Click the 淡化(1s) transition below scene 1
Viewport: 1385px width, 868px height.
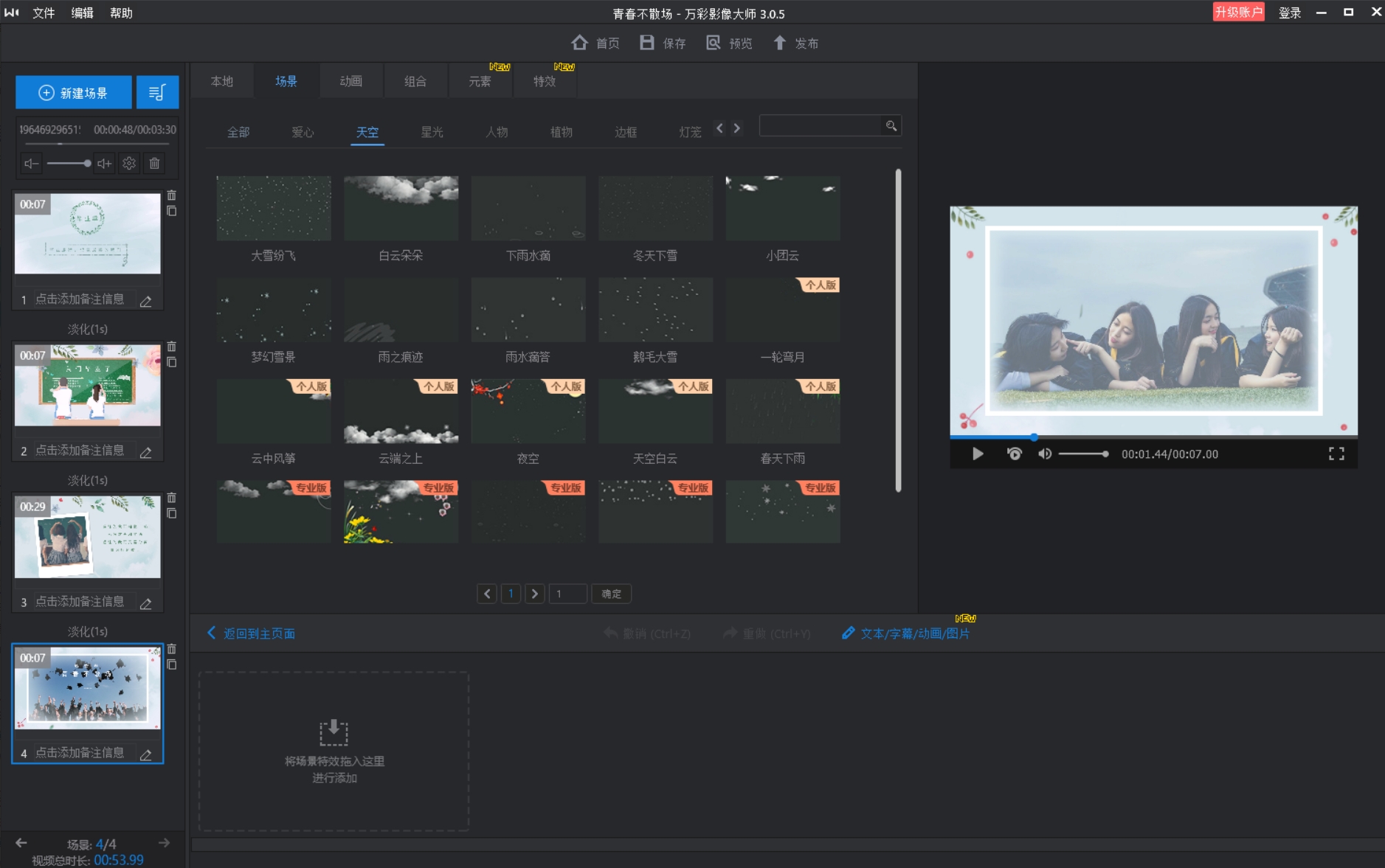coord(88,329)
